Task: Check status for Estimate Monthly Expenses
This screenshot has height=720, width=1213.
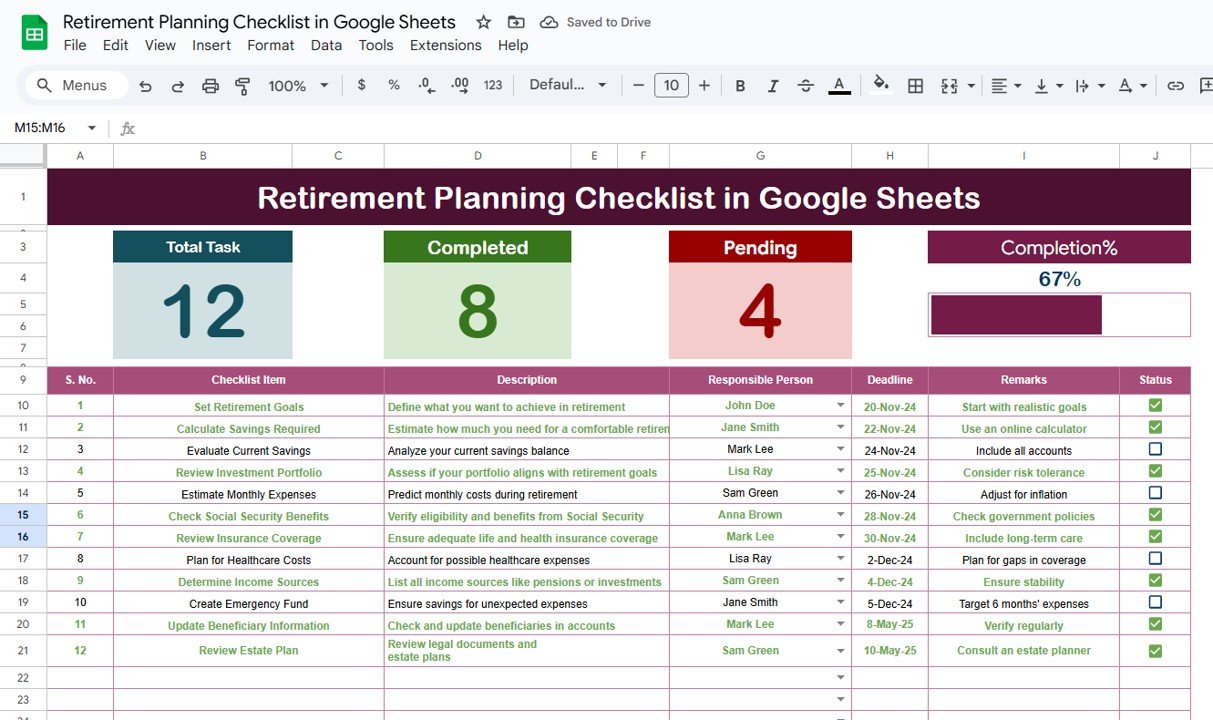Action: coord(1155,494)
